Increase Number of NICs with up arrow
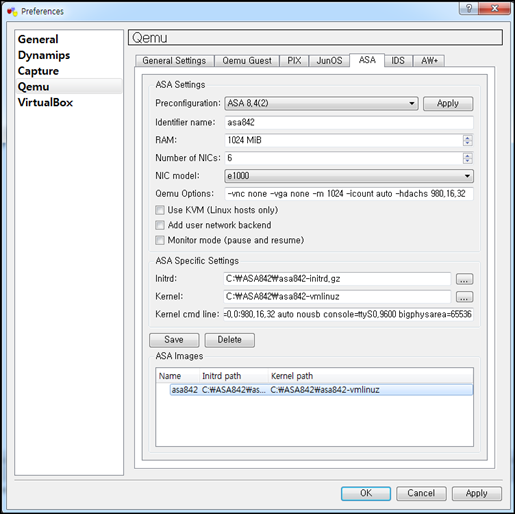The image size is (515, 514). 468,155
